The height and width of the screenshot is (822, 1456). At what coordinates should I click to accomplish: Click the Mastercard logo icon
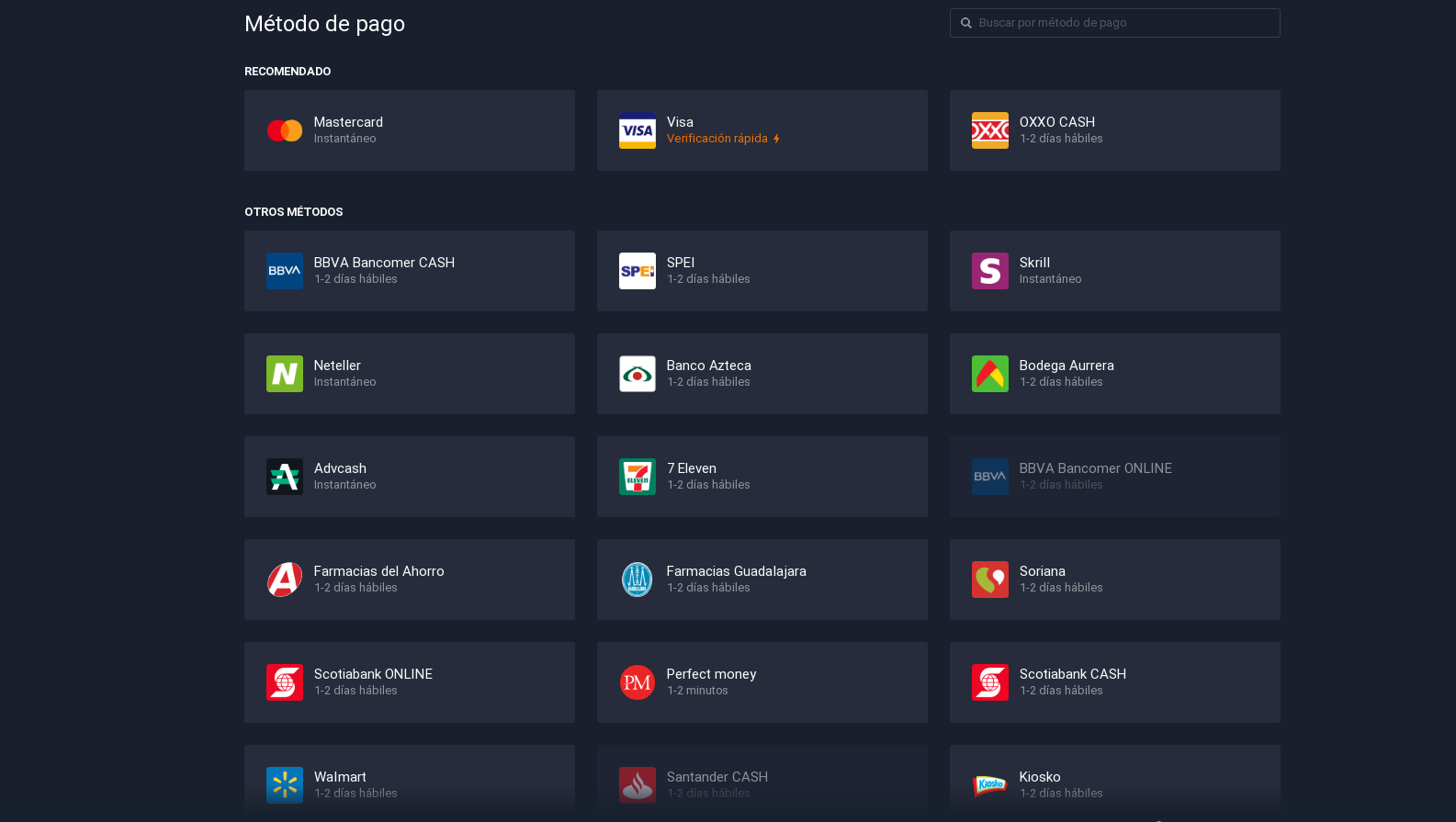[285, 130]
